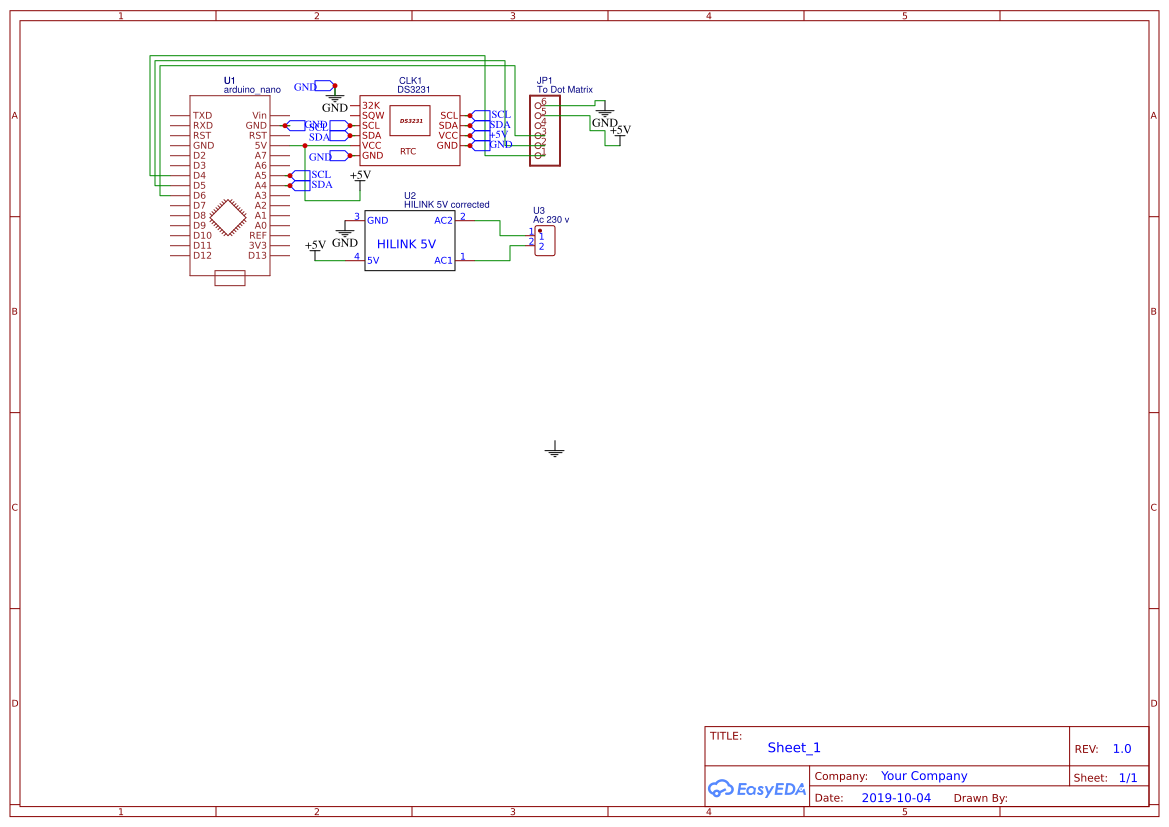Select the standalone ground symbol mid-sheet
The width and height of the screenshot is (1169, 827).
[x=554, y=450]
